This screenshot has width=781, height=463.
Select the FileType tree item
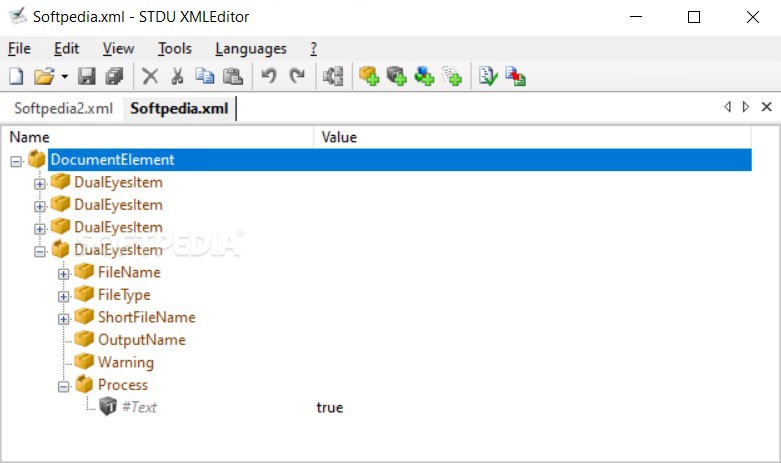(x=124, y=295)
